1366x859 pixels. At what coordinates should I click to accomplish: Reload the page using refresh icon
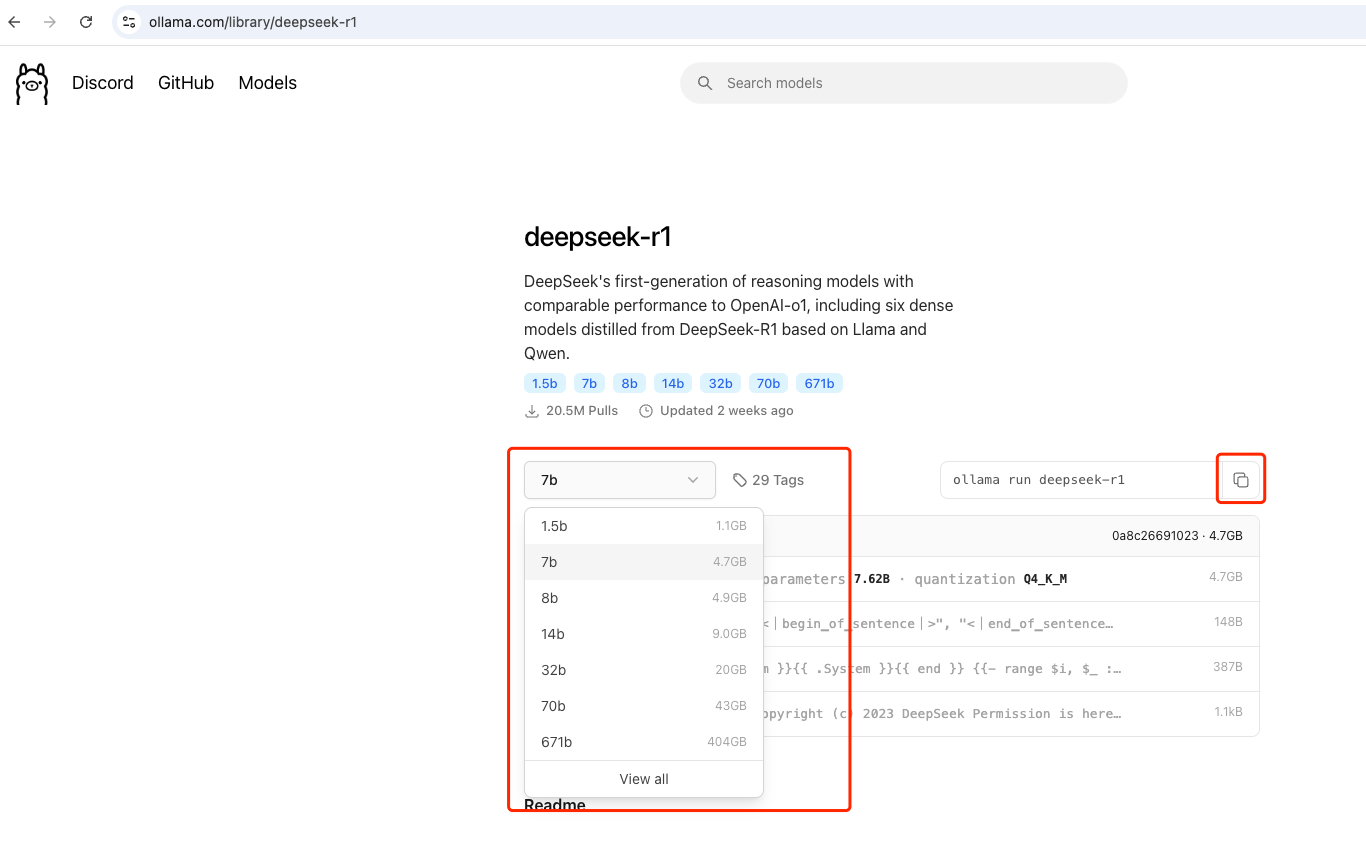[86, 22]
